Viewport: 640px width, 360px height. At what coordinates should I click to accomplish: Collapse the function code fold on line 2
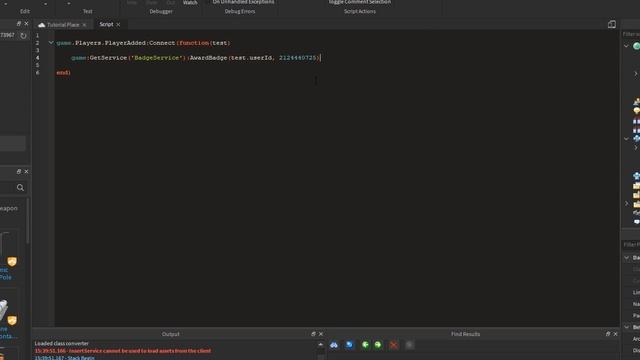pyautogui.click(x=51, y=42)
